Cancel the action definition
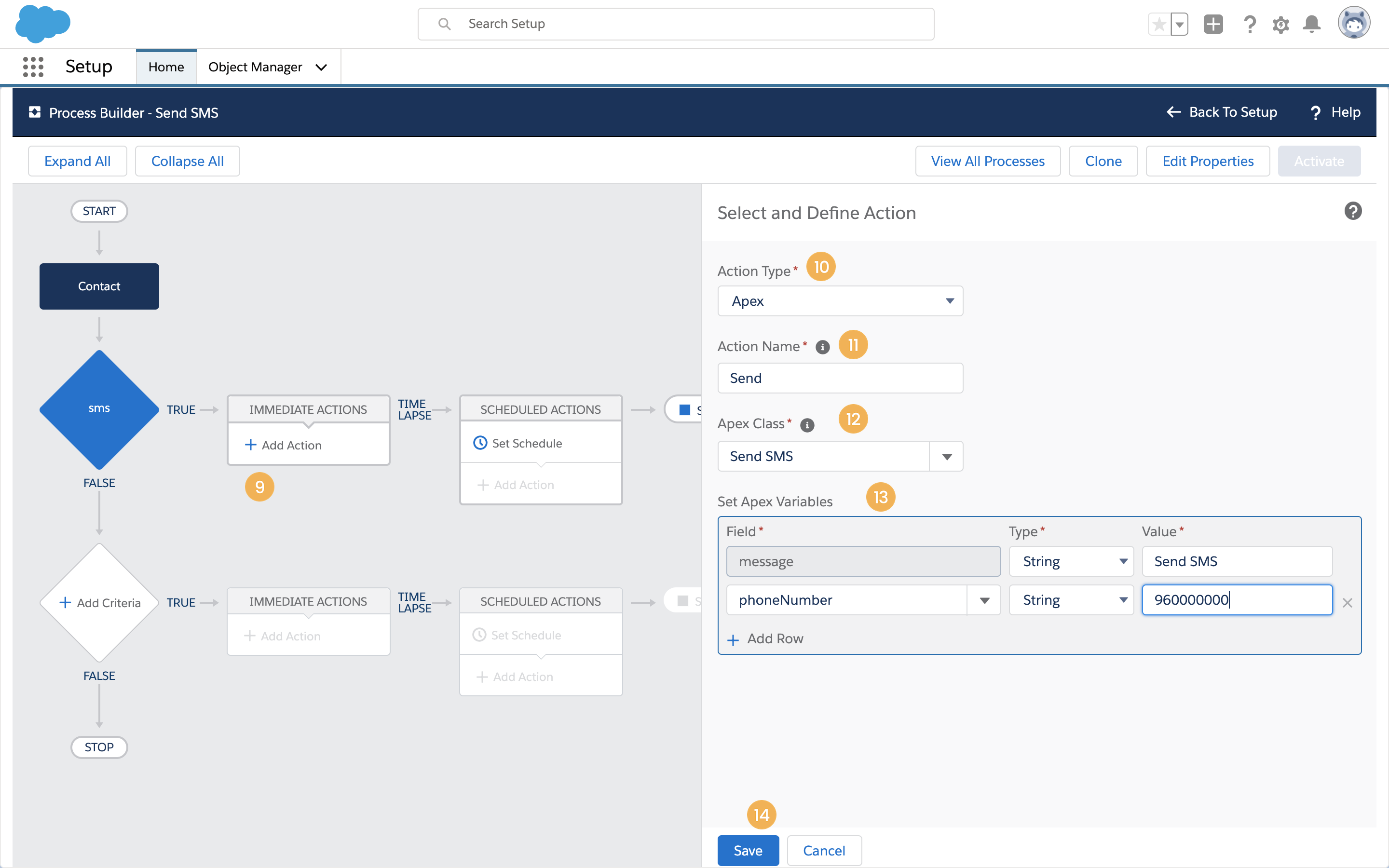1389x868 pixels. 824,850
